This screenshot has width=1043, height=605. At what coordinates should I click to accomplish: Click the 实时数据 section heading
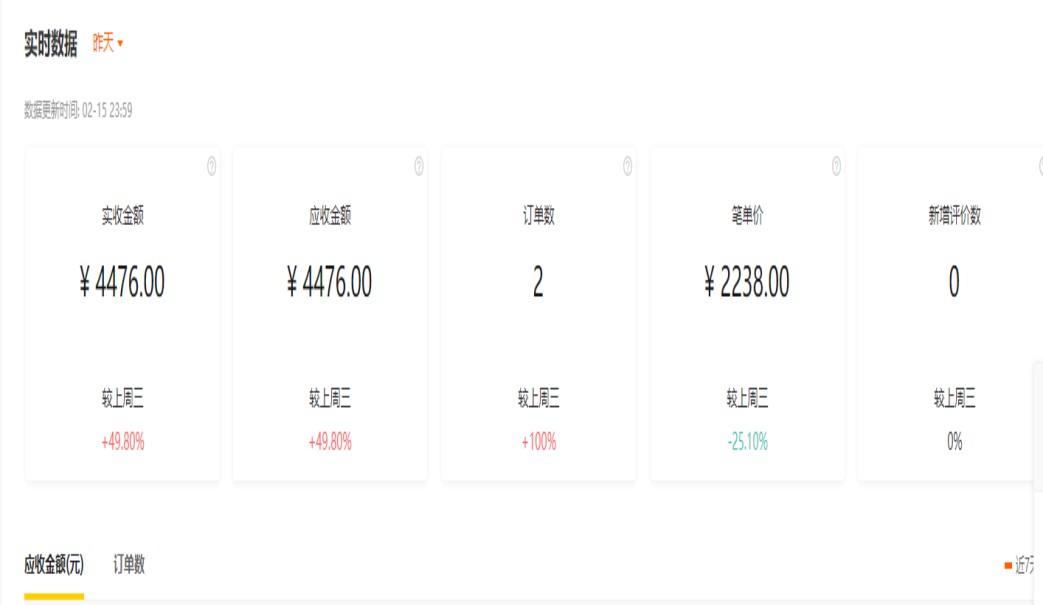pyautogui.click(x=51, y=44)
